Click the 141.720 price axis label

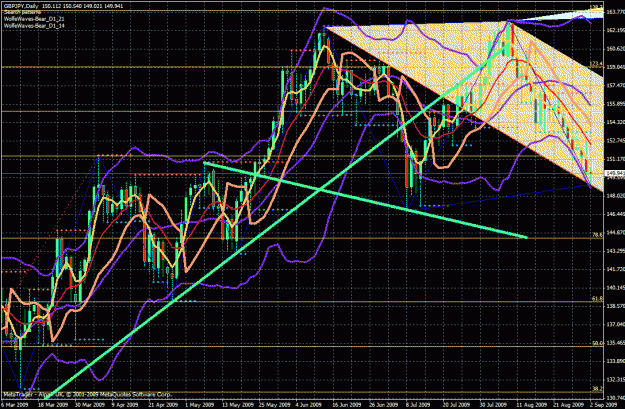[x=615, y=269]
